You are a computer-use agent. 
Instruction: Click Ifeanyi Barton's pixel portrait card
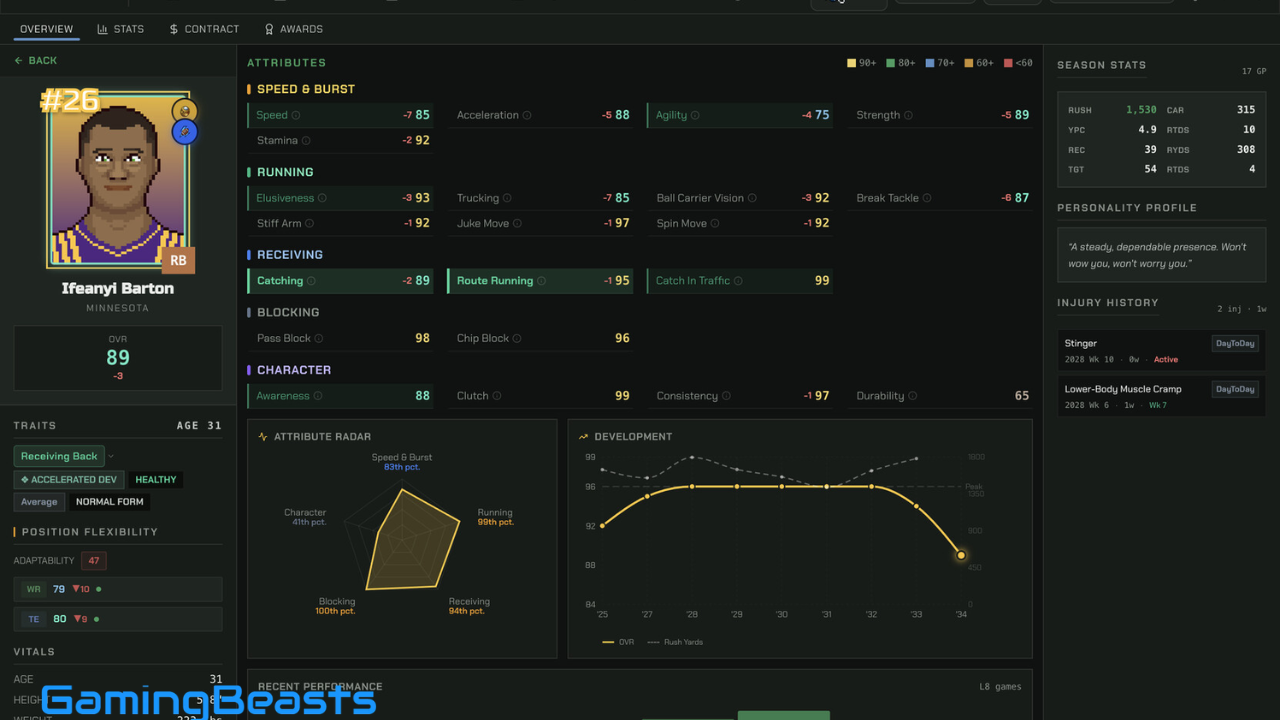coord(117,181)
